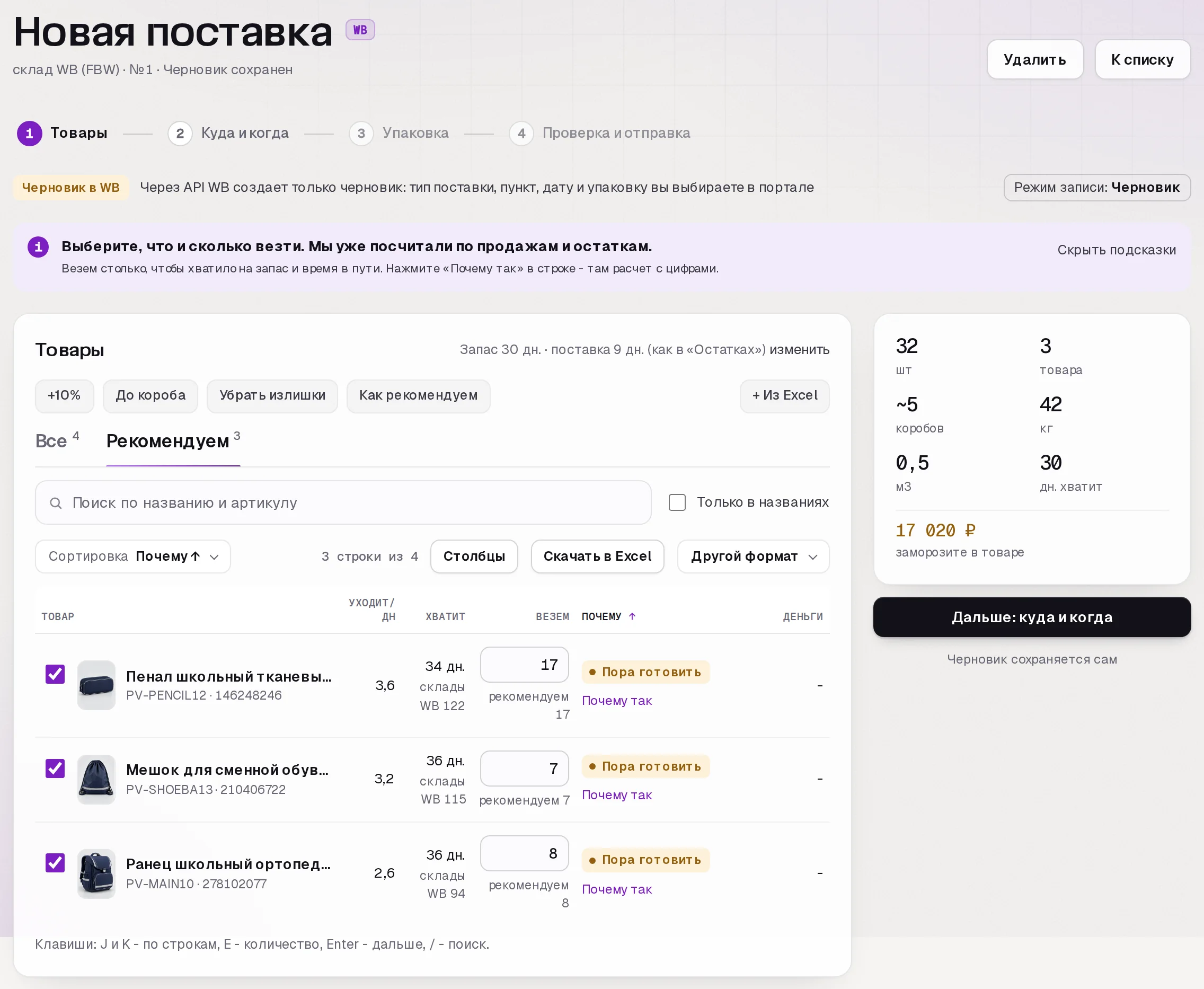The width and height of the screenshot is (1204, 989).
Task: Open the Столбцы column settings
Action: click(x=474, y=557)
